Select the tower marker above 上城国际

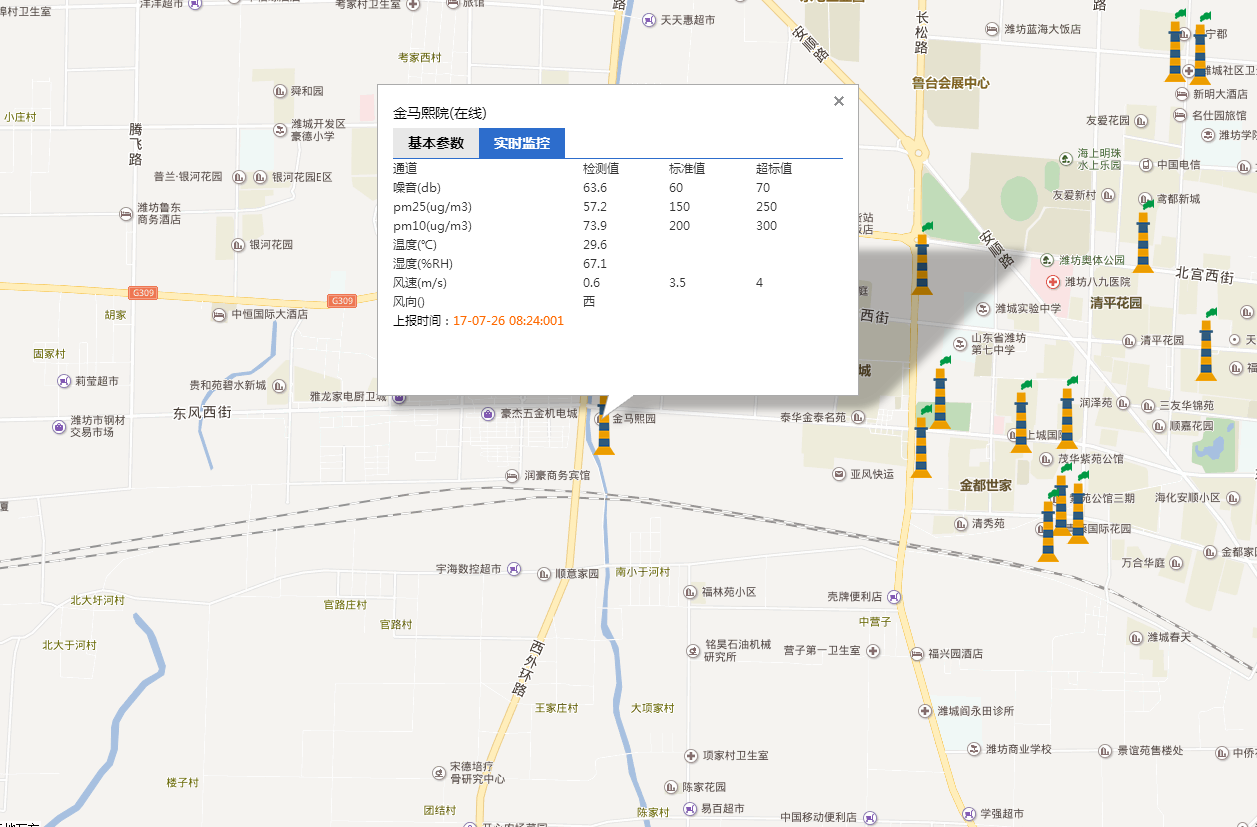point(1021,420)
